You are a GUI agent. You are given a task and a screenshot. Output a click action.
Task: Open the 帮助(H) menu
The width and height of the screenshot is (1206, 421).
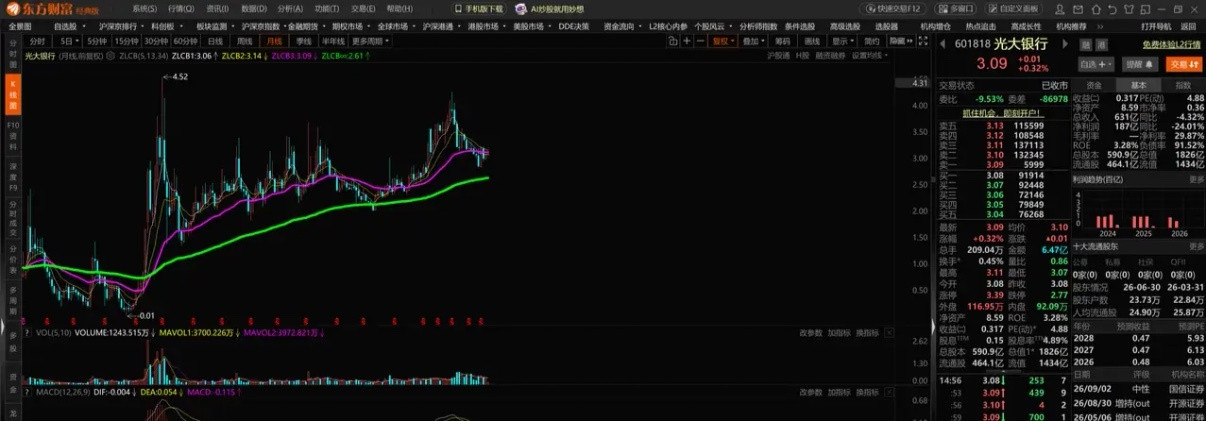point(399,8)
